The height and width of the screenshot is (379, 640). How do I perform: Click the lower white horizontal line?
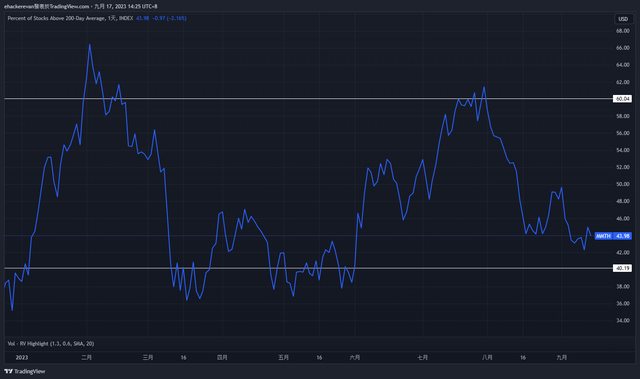308,268
